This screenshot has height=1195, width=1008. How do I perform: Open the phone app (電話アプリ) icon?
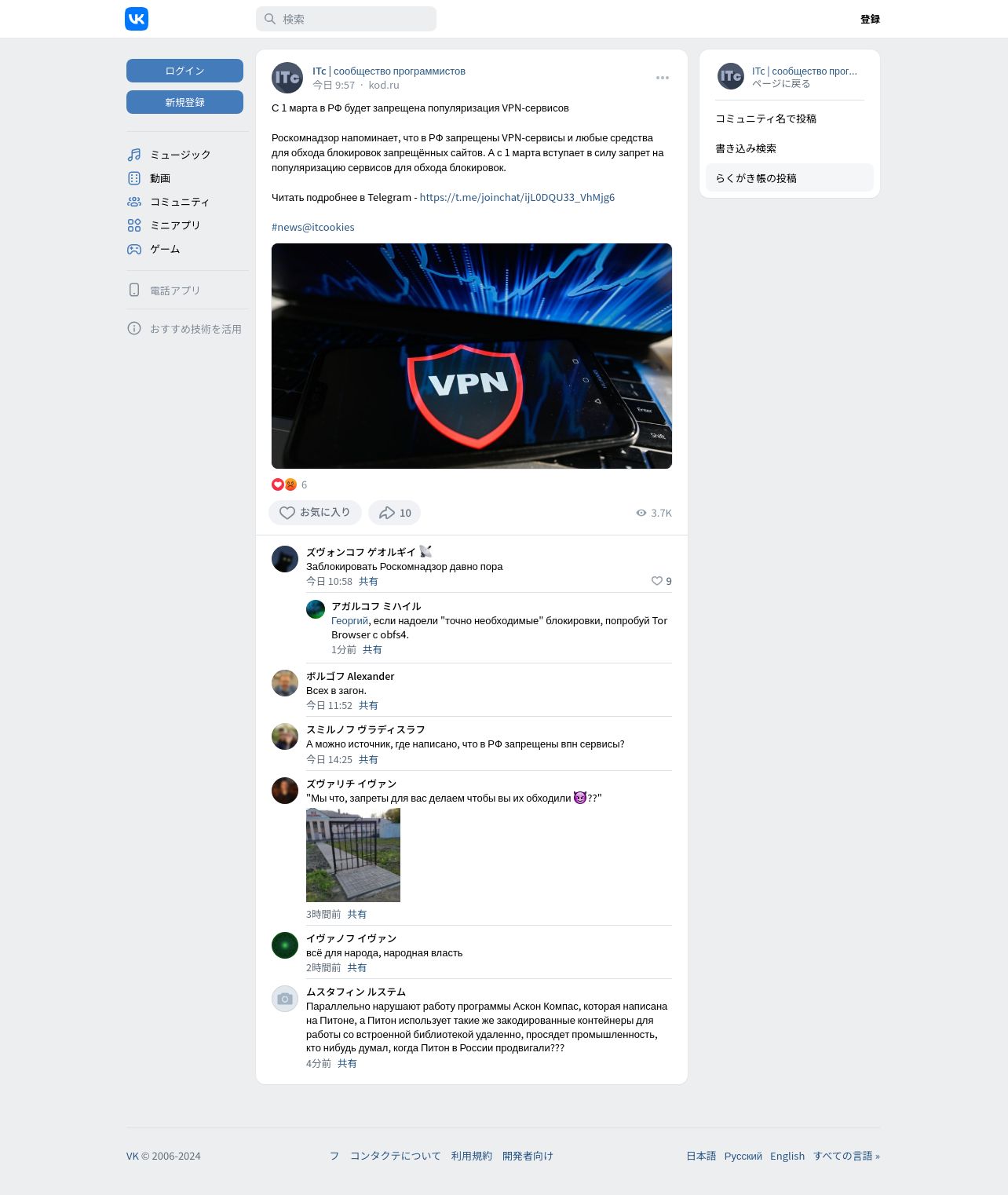click(x=134, y=290)
